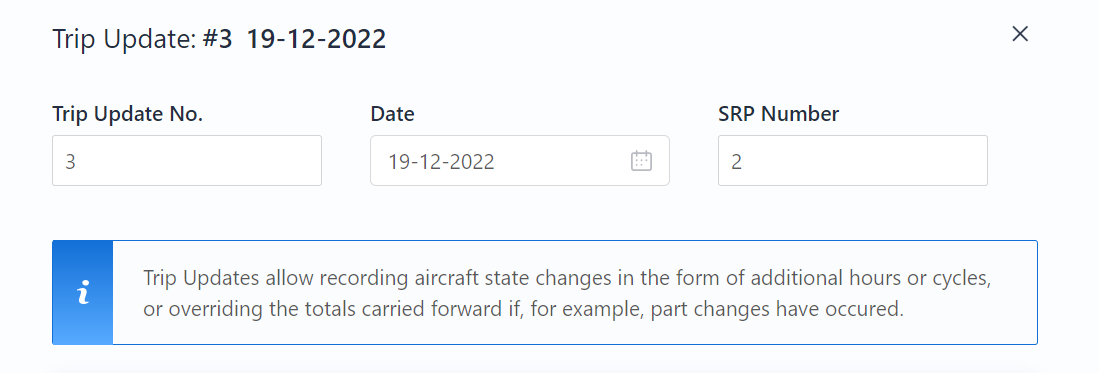Click the info banner's first text line
This screenshot has height=373, width=1099.
tap(567, 278)
